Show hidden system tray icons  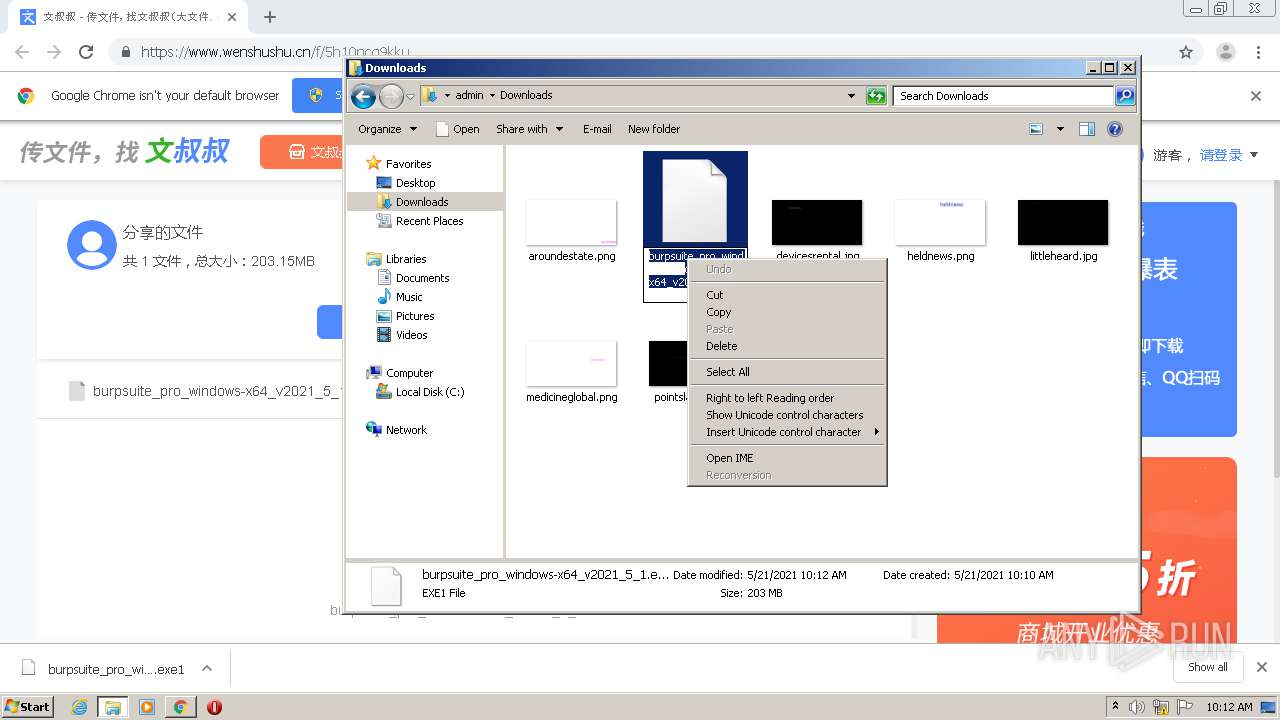[1115, 707]
